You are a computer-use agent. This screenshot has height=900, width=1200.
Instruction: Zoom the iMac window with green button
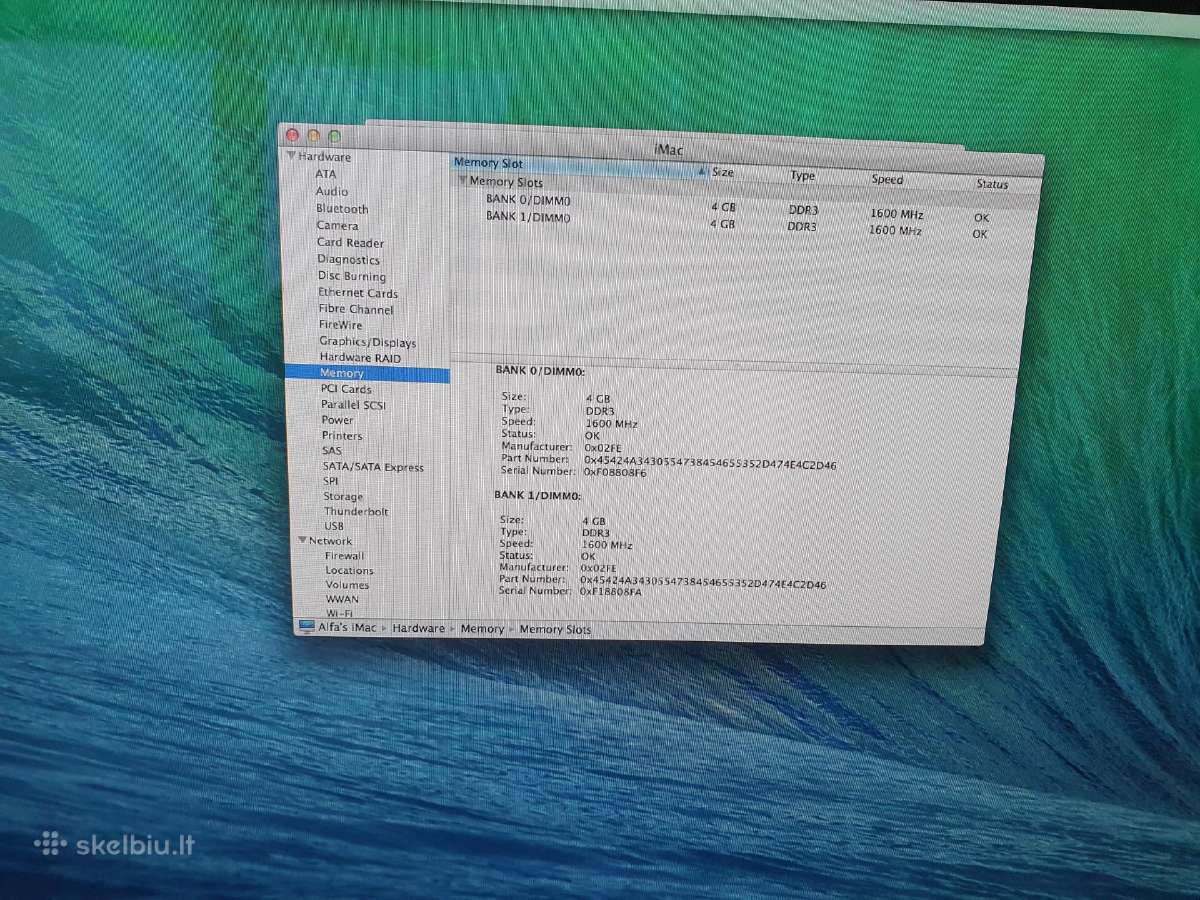coord(335,136)
